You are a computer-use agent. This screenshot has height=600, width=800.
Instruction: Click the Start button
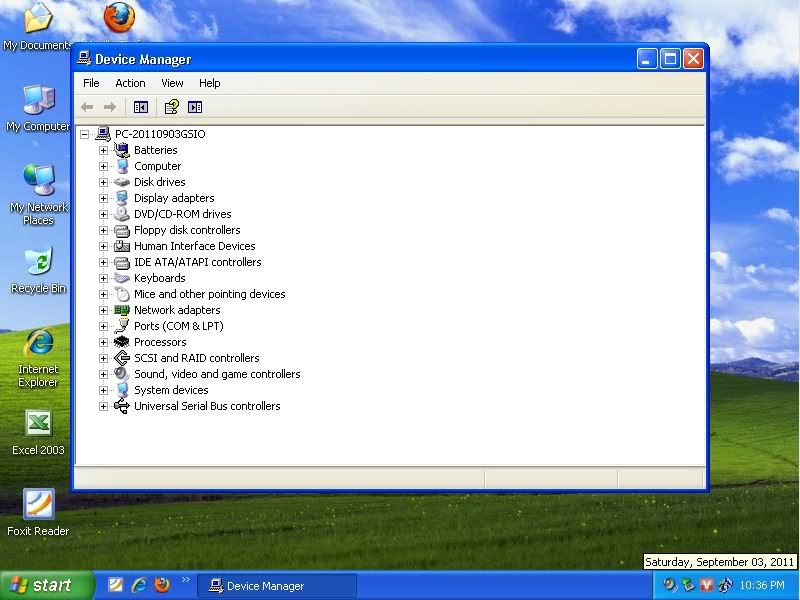tap(47, 585)
